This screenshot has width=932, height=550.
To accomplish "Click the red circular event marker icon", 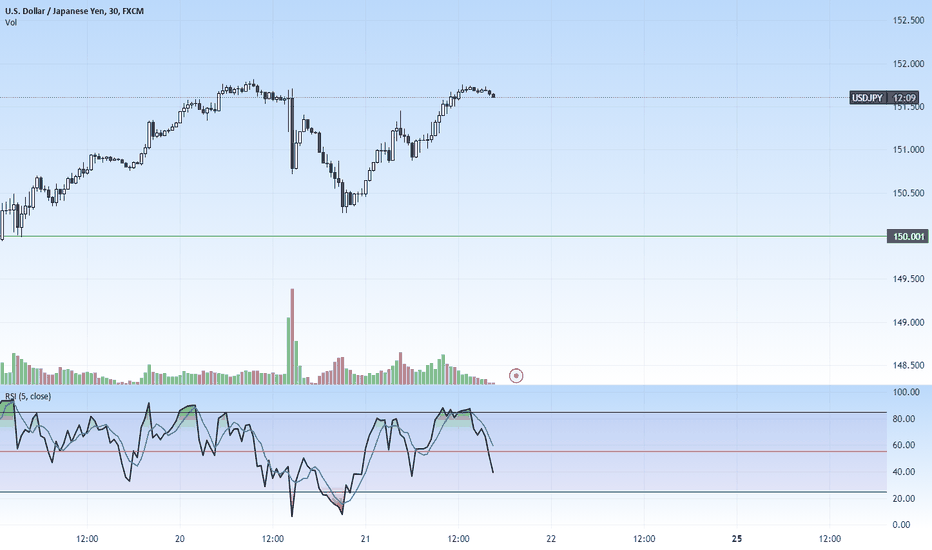I will click(x=516, y=376).
